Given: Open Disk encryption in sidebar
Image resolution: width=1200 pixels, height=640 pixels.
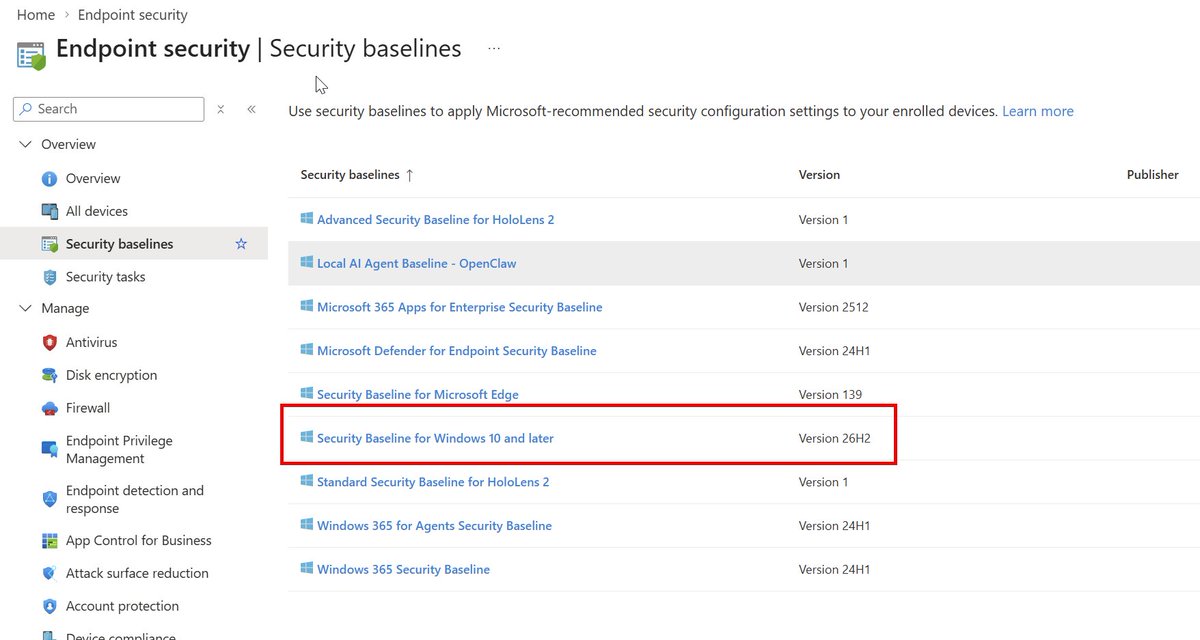Looking at the screenshot, I should [111, 375].
